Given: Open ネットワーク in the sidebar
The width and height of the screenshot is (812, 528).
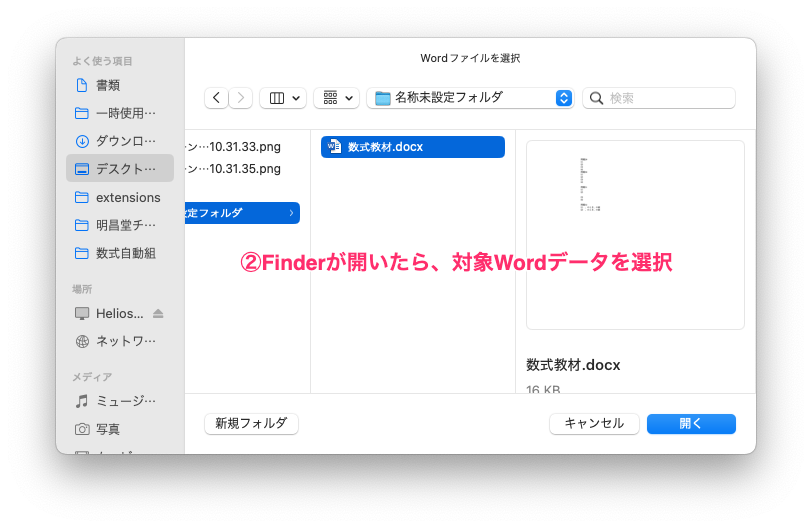Looking at the screenshot, I should click(x=125, y=341).
